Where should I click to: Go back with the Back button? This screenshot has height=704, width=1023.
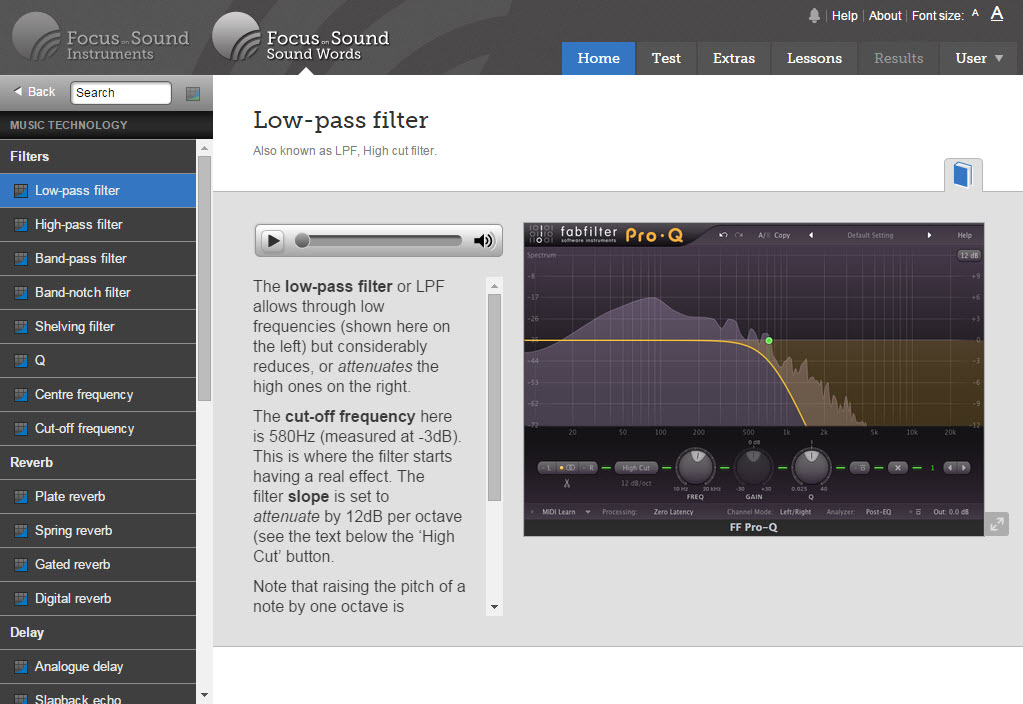click(35, 92)
